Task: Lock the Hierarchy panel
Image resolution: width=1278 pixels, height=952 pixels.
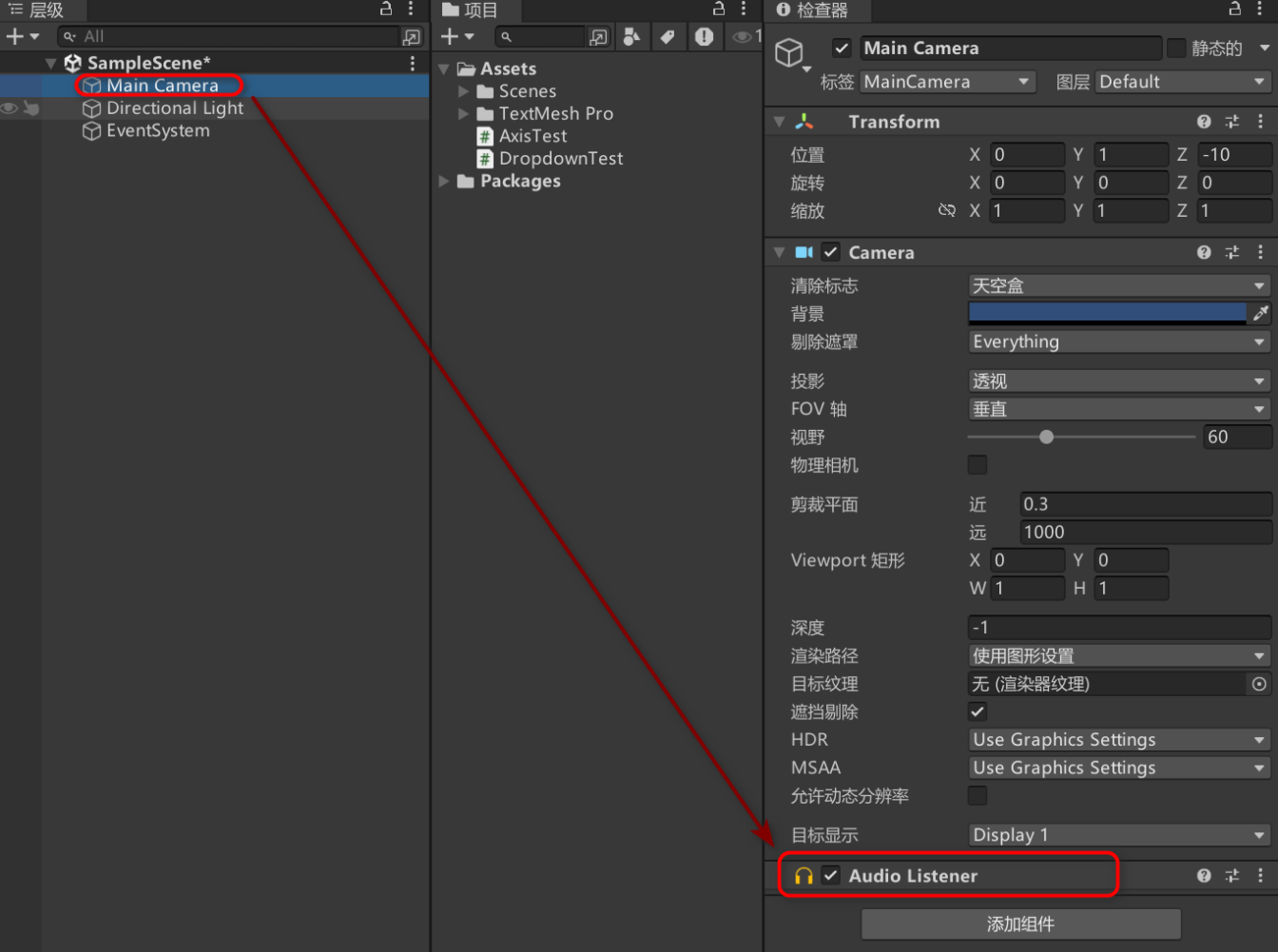Action: click(386, 9)
